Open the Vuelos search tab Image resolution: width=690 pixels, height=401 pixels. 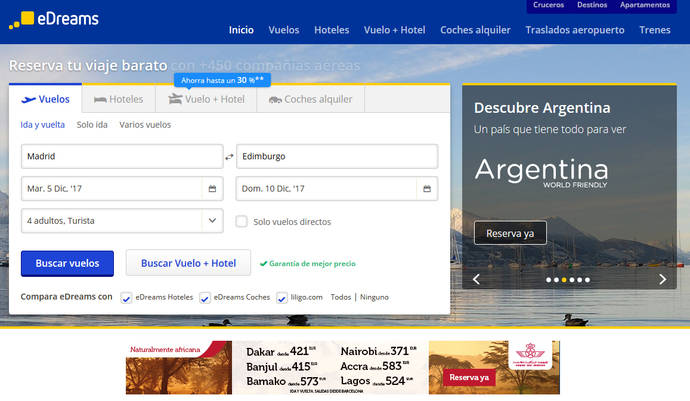pyautogui.click(x=46, y=99)
